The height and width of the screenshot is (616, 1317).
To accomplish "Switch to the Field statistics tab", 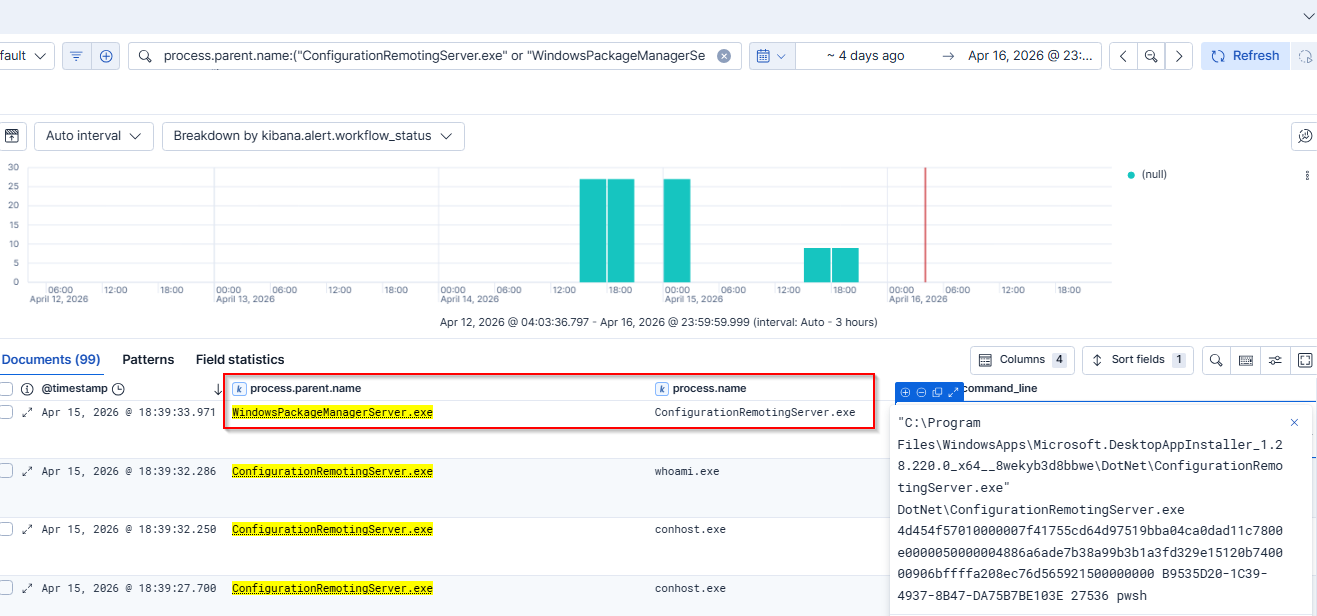I will [239, 359].
